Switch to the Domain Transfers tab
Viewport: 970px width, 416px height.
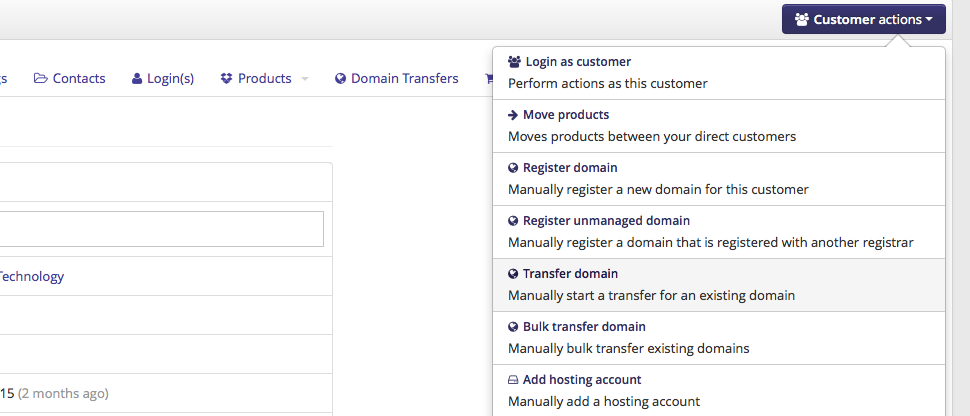pyautogui.click(x=397, y=79)
